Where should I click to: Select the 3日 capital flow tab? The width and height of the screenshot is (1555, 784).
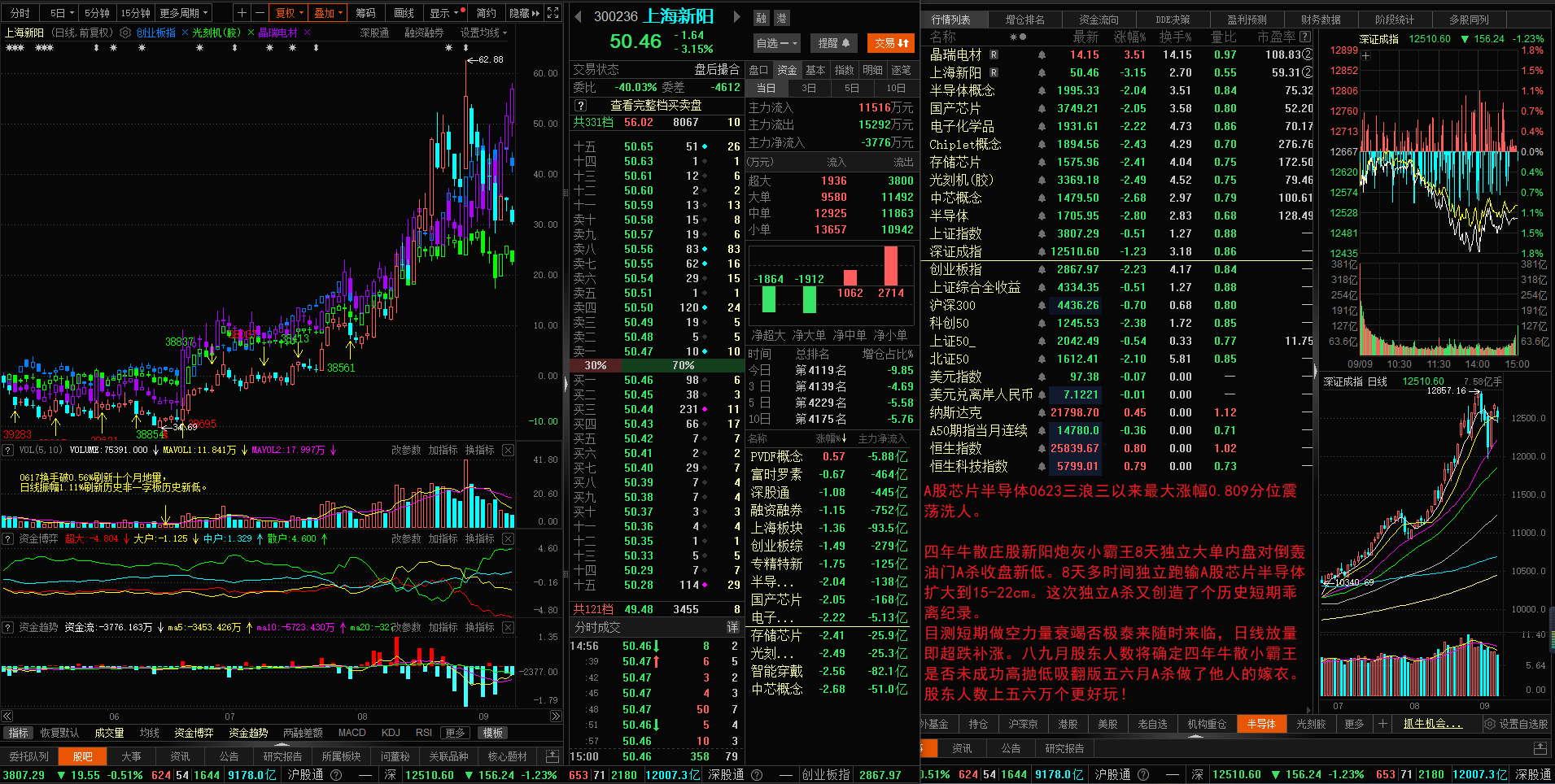coord(808,88)
